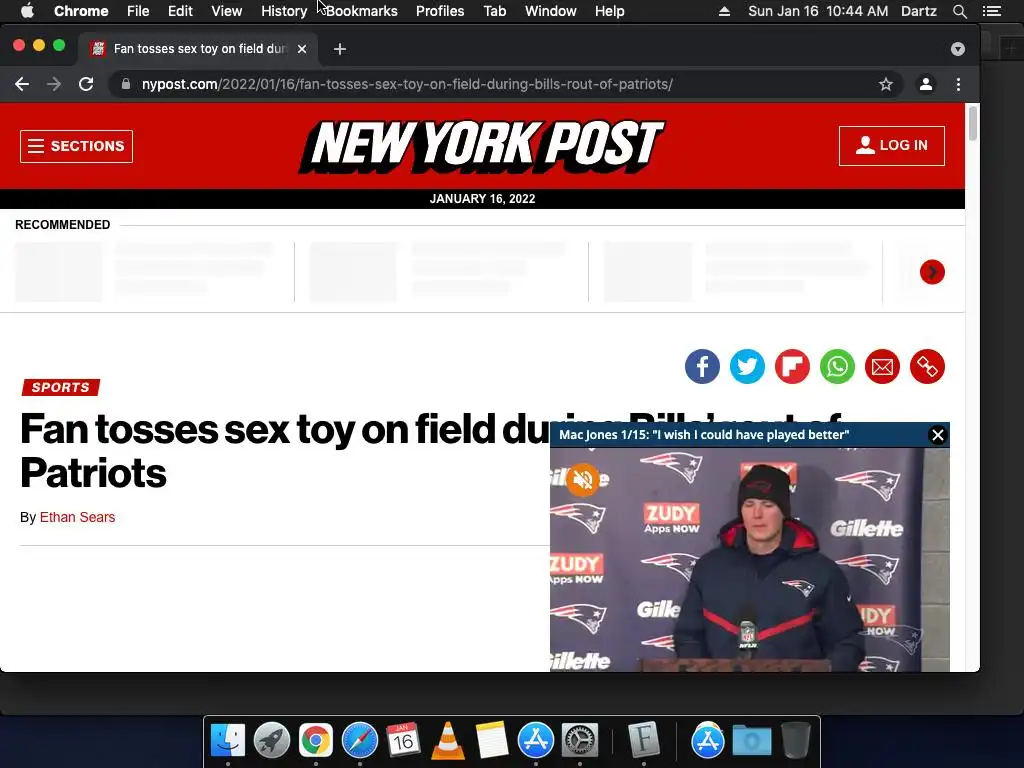Screen dimensions: 1024x768
Task: Share article via Twitter icon
Action: click(x=747, y=366)
